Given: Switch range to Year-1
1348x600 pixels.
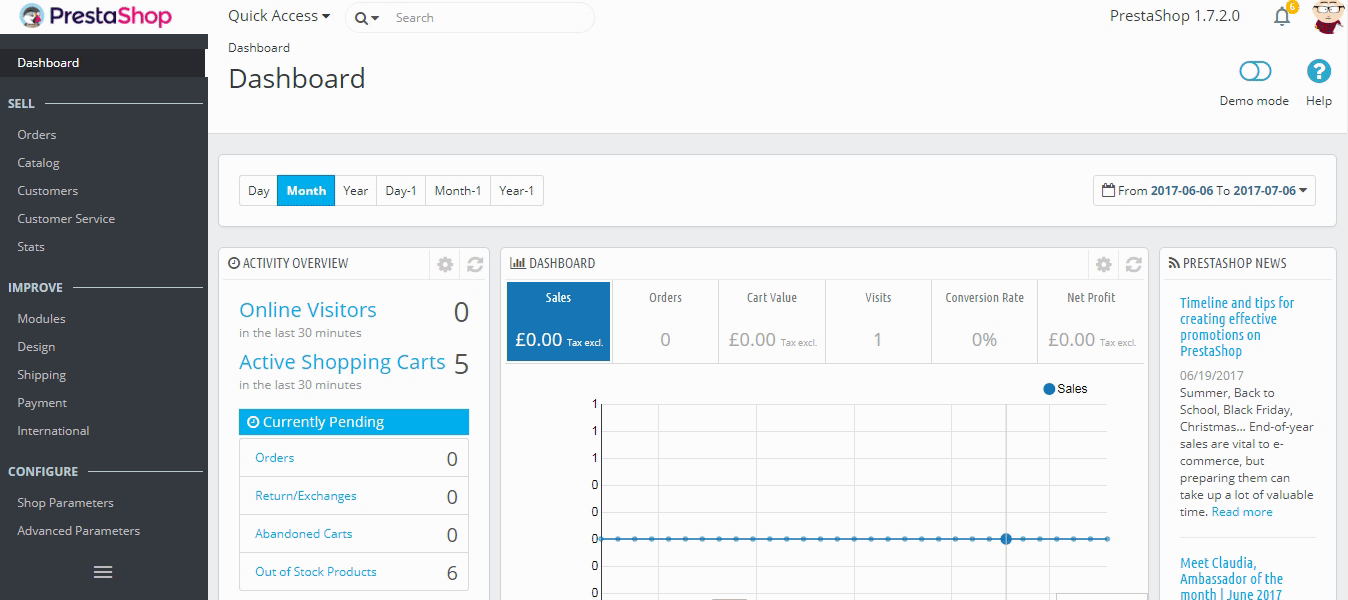Looking at the screenshot, I should click(x=516, y=191).
